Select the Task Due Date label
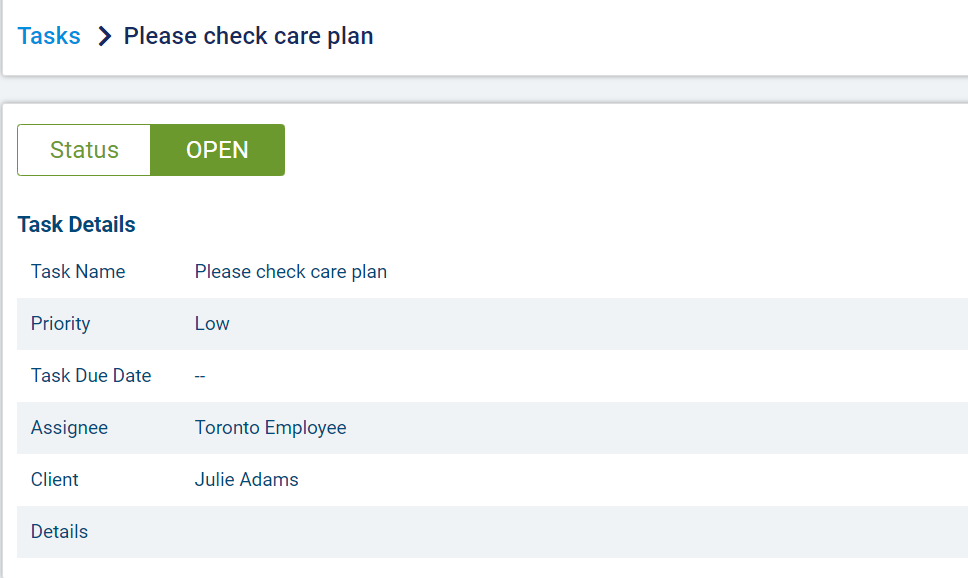The image size is (968, 578). click(x=91, y=376)
